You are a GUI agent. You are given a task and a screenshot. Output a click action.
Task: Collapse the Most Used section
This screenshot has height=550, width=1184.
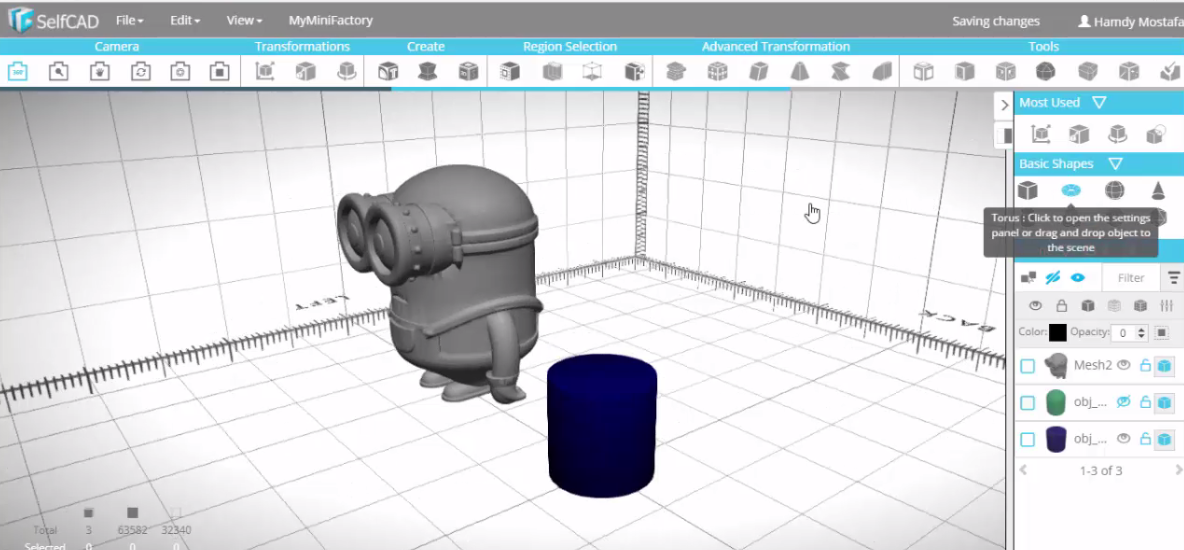[1099, 102]
